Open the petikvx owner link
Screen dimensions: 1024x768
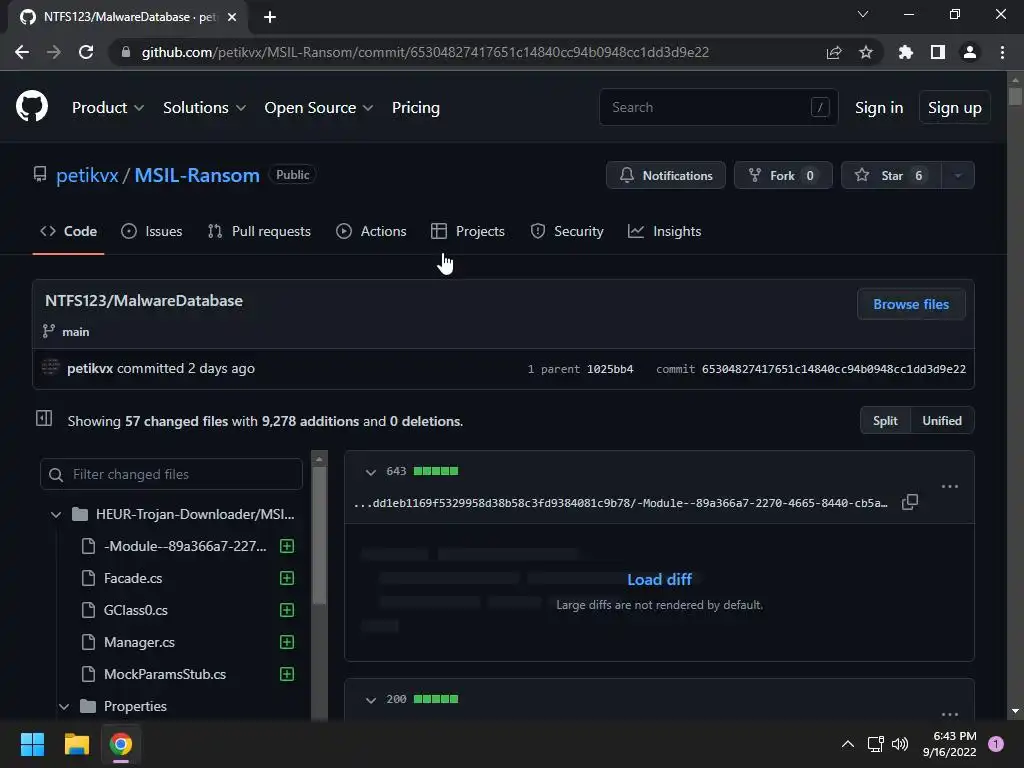(x=87, y=175)
